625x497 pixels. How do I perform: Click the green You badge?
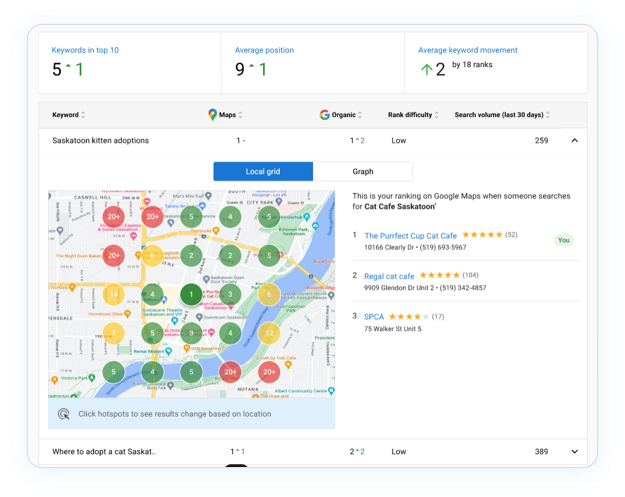[x=564, y=240]
